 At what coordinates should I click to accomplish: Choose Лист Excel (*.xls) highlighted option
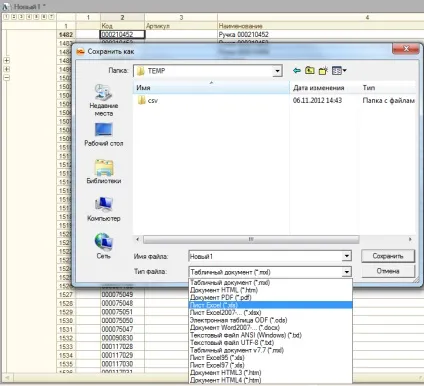pos(270,305)
